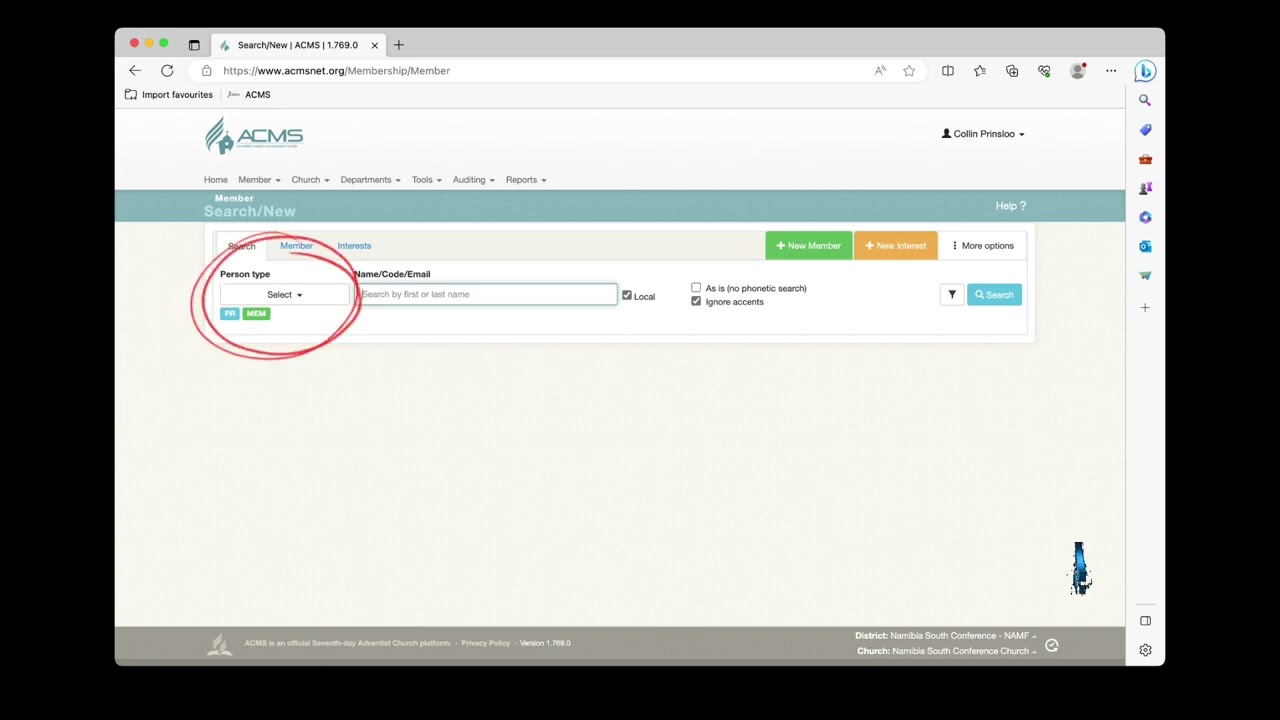Image resolution: width=1280 pixels, height=720 pixels.
Task: Expand the Reports menu
Action: 525,180
